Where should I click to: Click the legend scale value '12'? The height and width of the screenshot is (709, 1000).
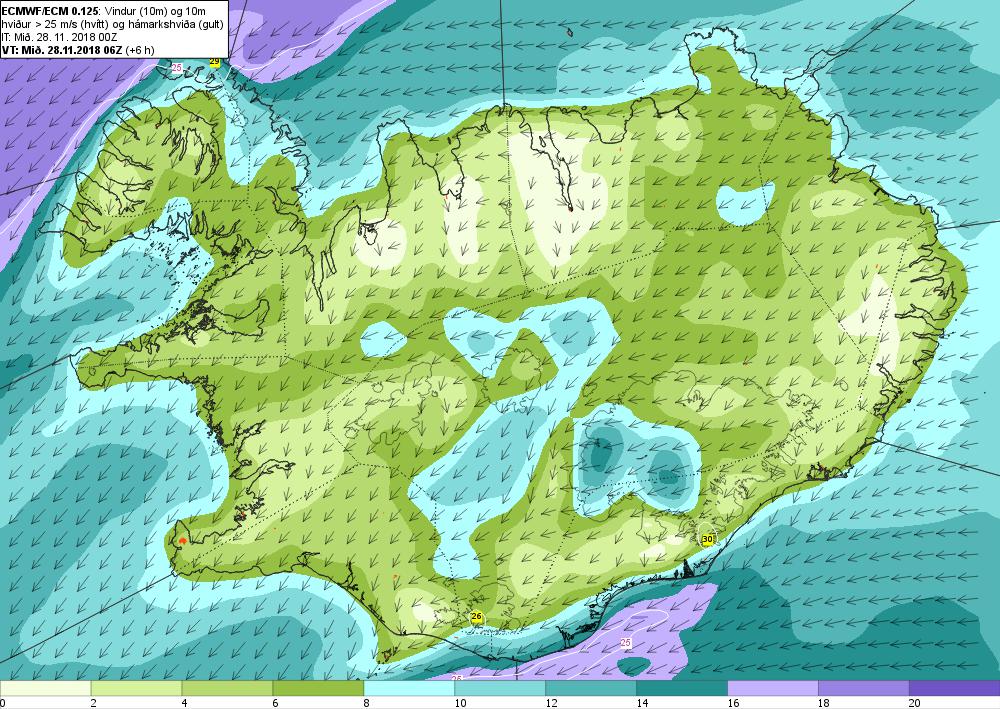(x=551, y=703)
